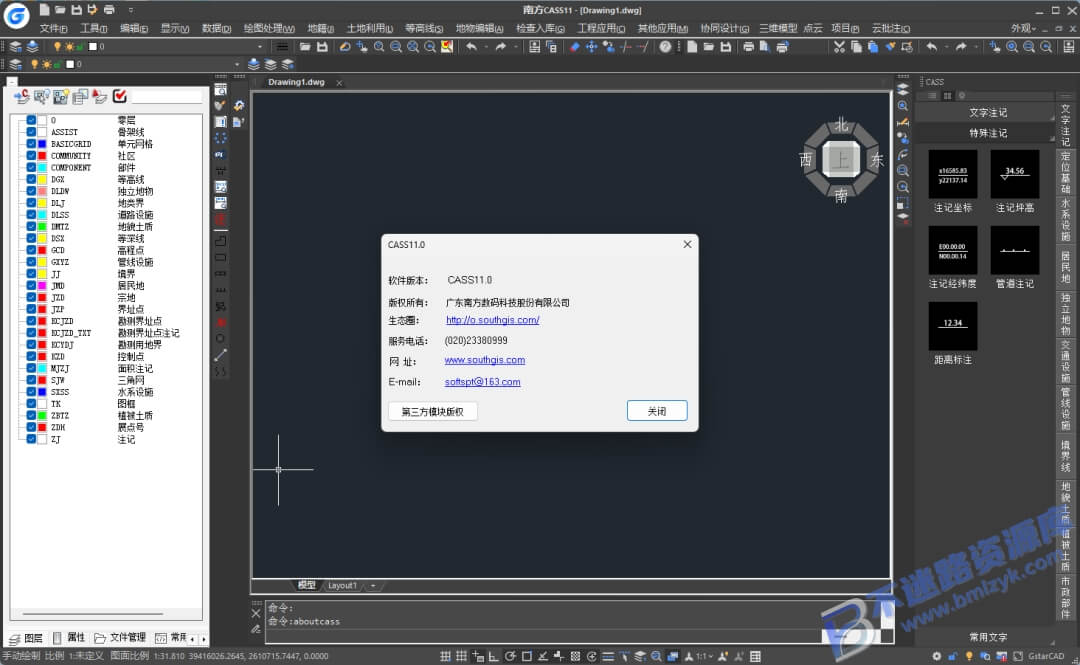
Task: Switch to the 属性 panel tab
Action: (70, 637)
